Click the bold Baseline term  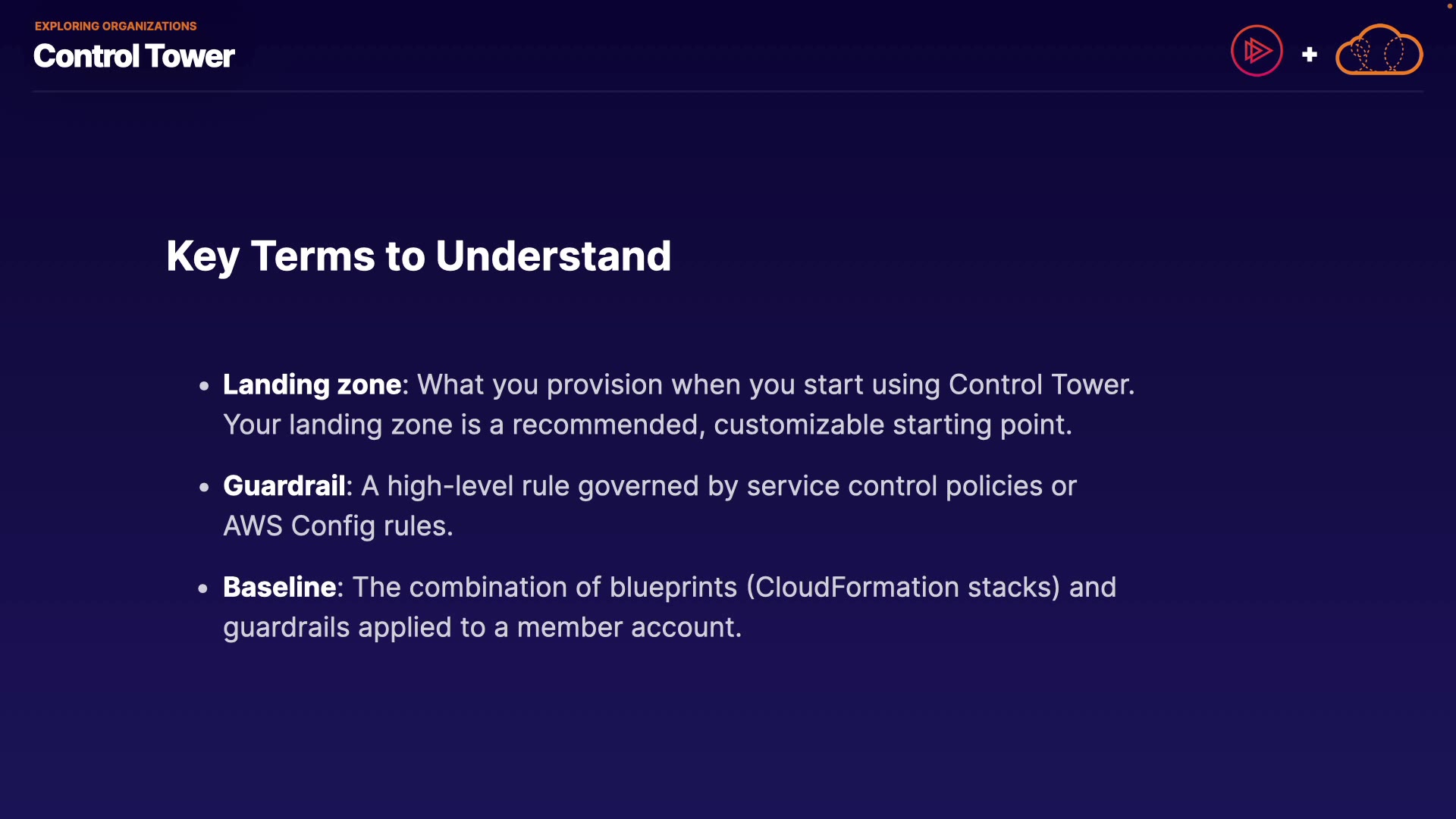(x=279, y=587)
